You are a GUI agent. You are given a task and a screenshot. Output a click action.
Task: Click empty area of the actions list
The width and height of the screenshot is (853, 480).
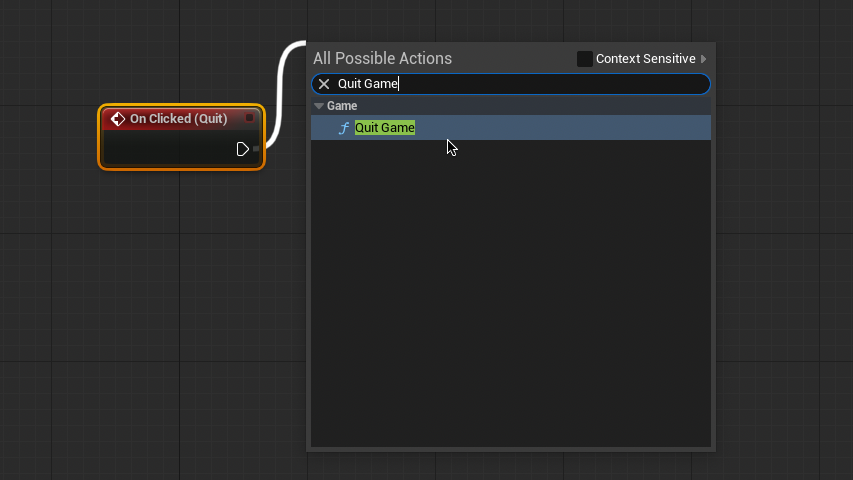click(x=510, y=300)
